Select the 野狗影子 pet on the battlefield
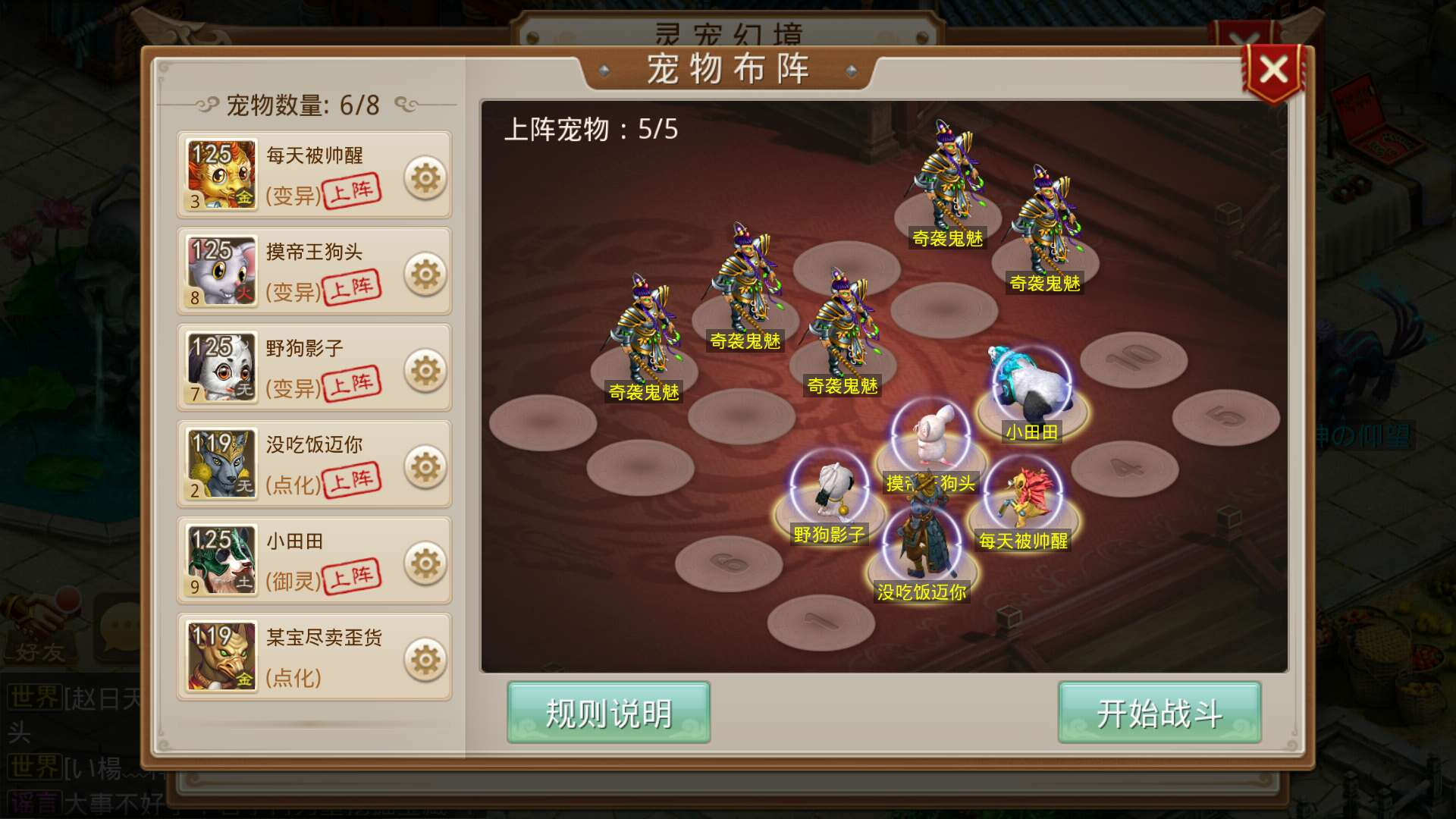 click(830, 491)
